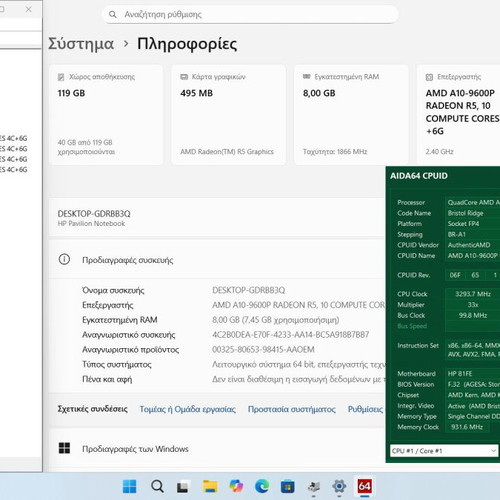500x500 pixels.
Task: Click Windows logo beside Προδιαγραφές των Windows
Action: click(x=64, y=448)
